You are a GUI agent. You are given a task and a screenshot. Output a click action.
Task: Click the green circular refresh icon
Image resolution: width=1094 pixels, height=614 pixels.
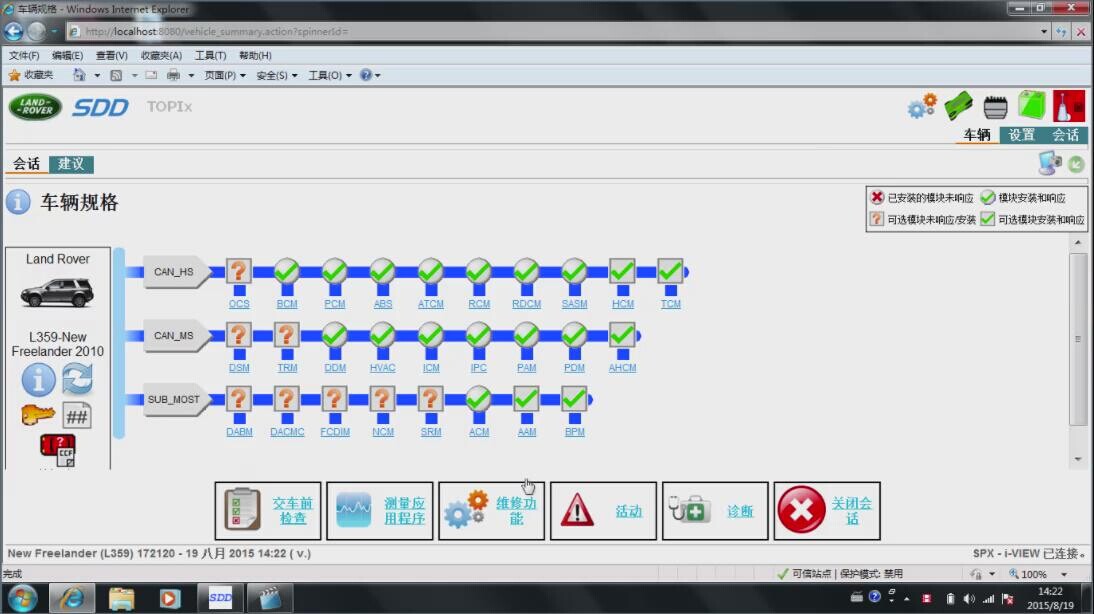[x=1077, y=165]
